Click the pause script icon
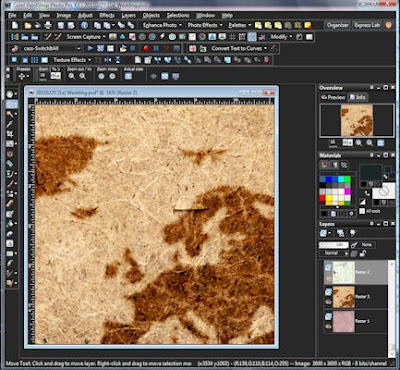The image size is (400, 370). [156, 48]
